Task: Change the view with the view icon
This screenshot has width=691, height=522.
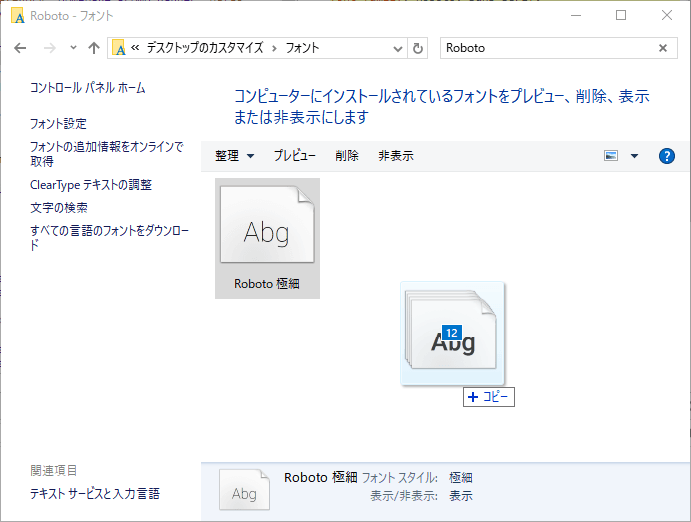Action: [611, 155]
